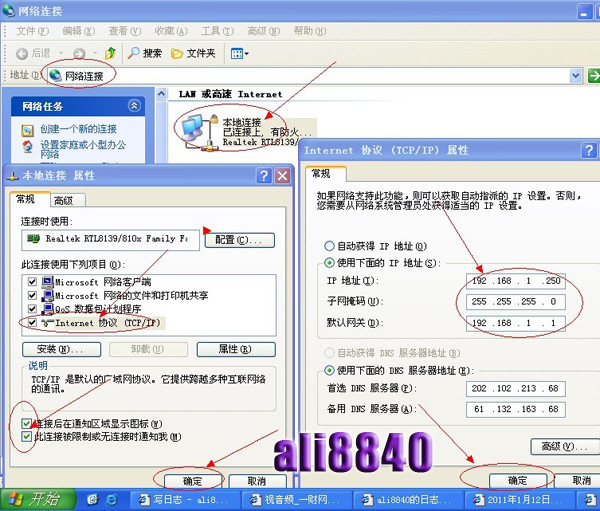600x511 pixels.
Task: Open the 工具 menu
Action: [x=211, y=31]
